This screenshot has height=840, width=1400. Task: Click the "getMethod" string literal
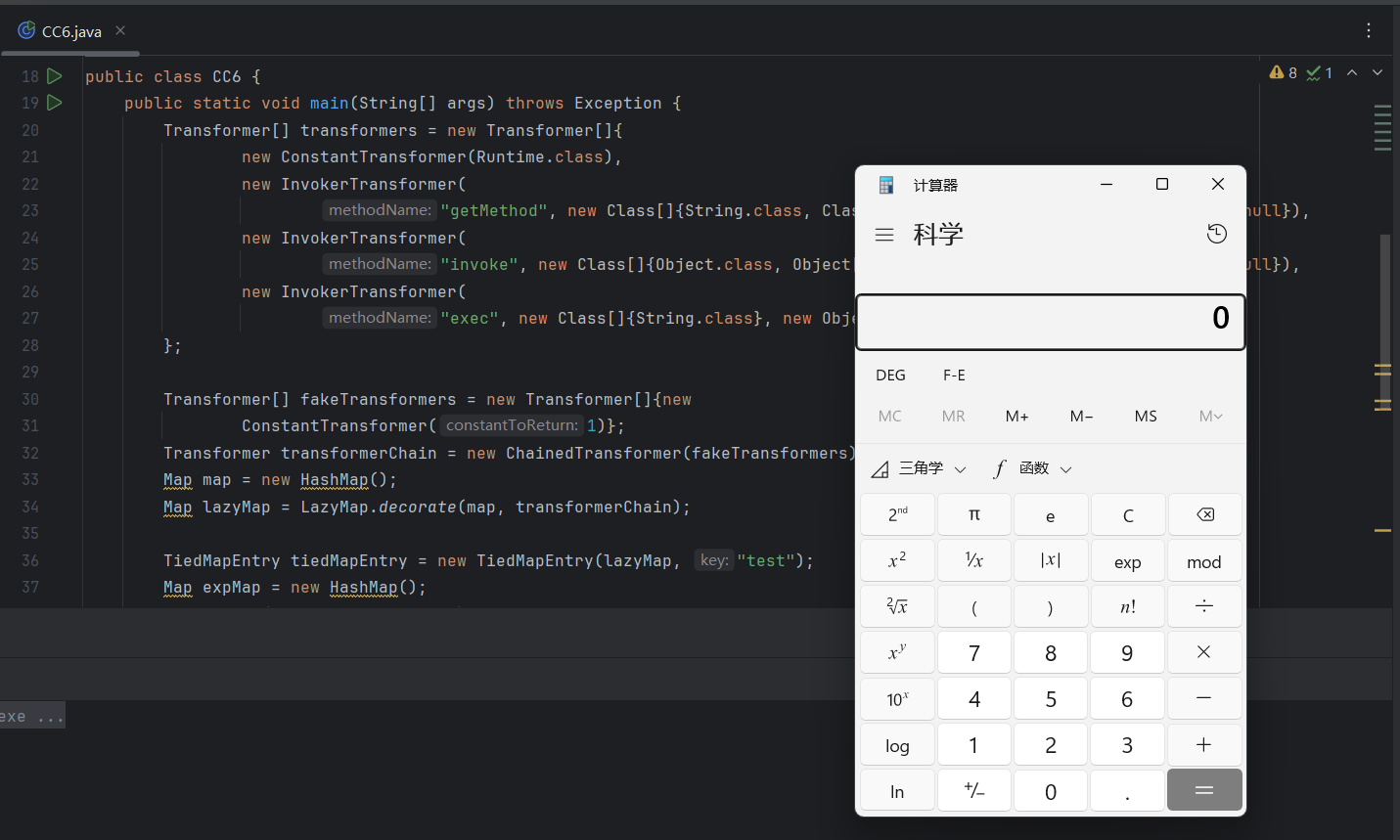point(494,211)
